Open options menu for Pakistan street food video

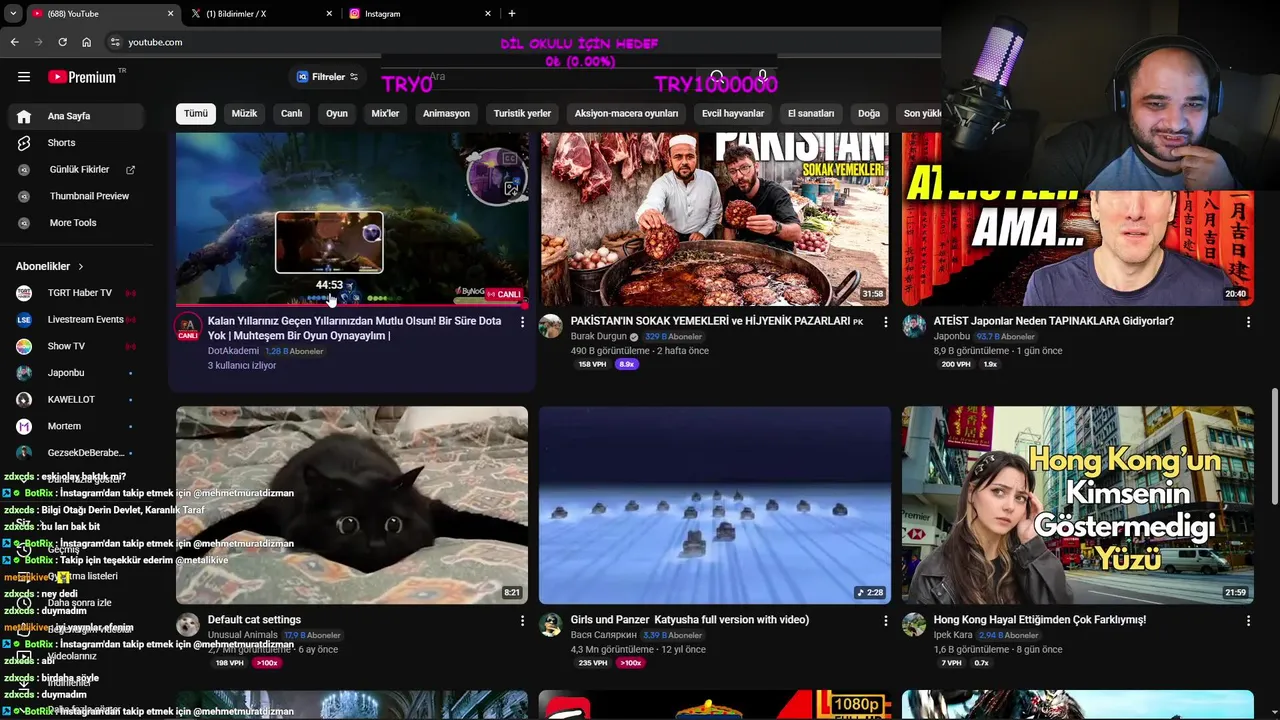click(885, 322)
